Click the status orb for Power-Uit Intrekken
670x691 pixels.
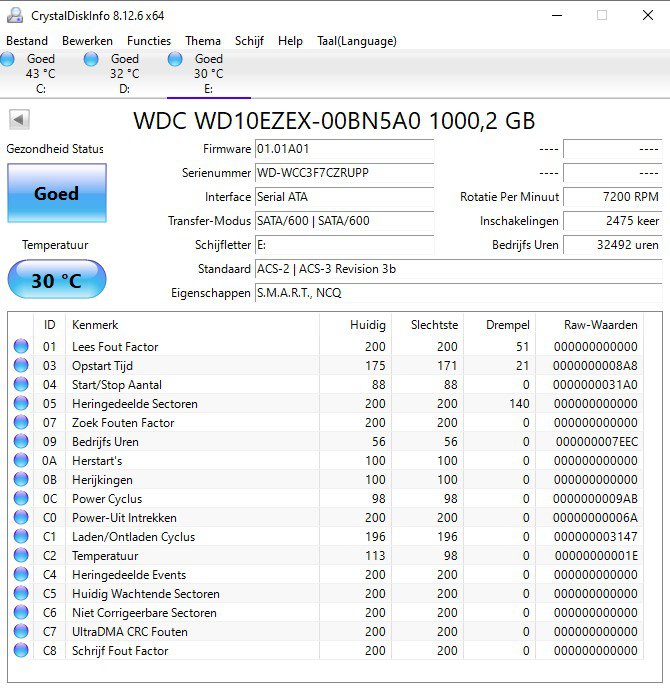(x=21, y=517)
